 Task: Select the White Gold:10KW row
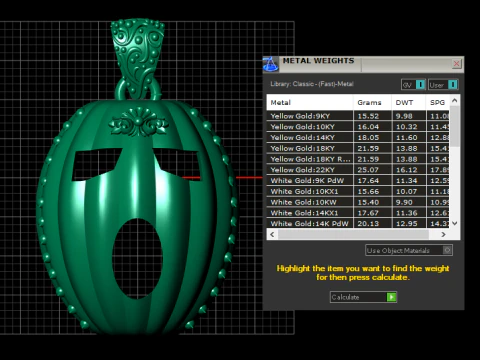[358, 202]
